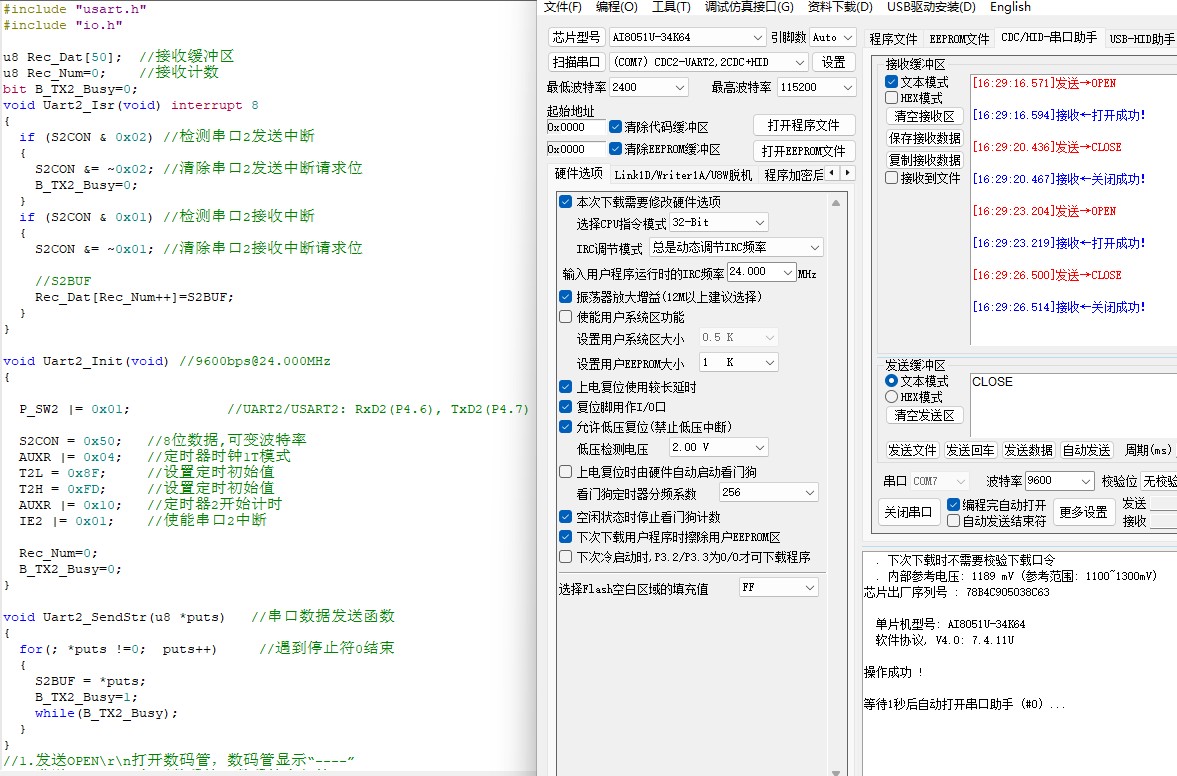The height and width of the screenshot is (776, 1177).
Task: Click 清空接收区 button
Action: point(924,116)
